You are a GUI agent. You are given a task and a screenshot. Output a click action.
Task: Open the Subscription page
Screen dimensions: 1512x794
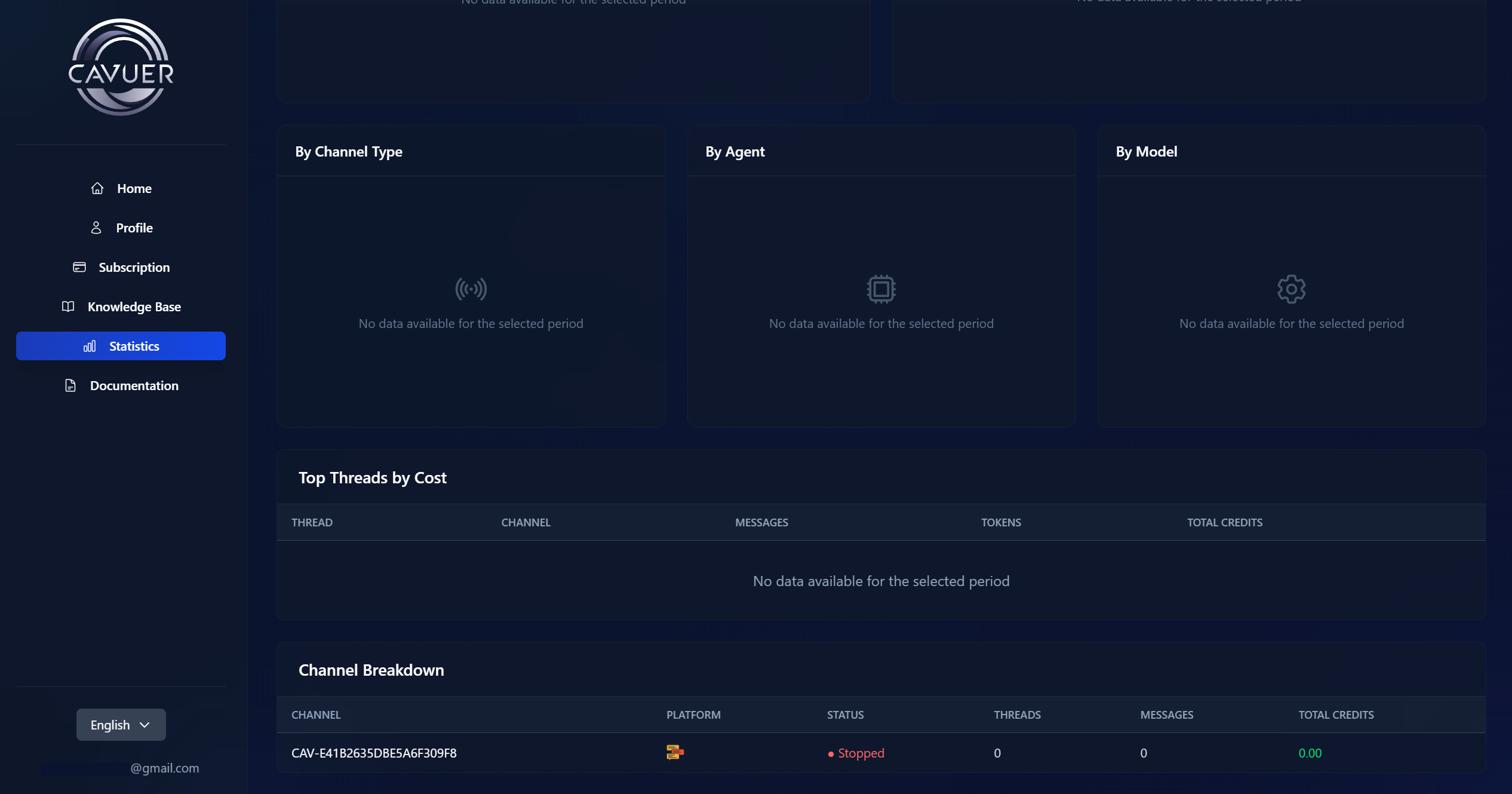tap(134, 268)
